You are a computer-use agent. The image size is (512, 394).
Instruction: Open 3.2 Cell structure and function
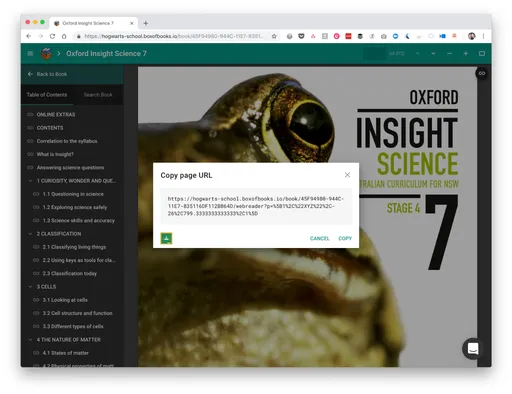[77, 313]
